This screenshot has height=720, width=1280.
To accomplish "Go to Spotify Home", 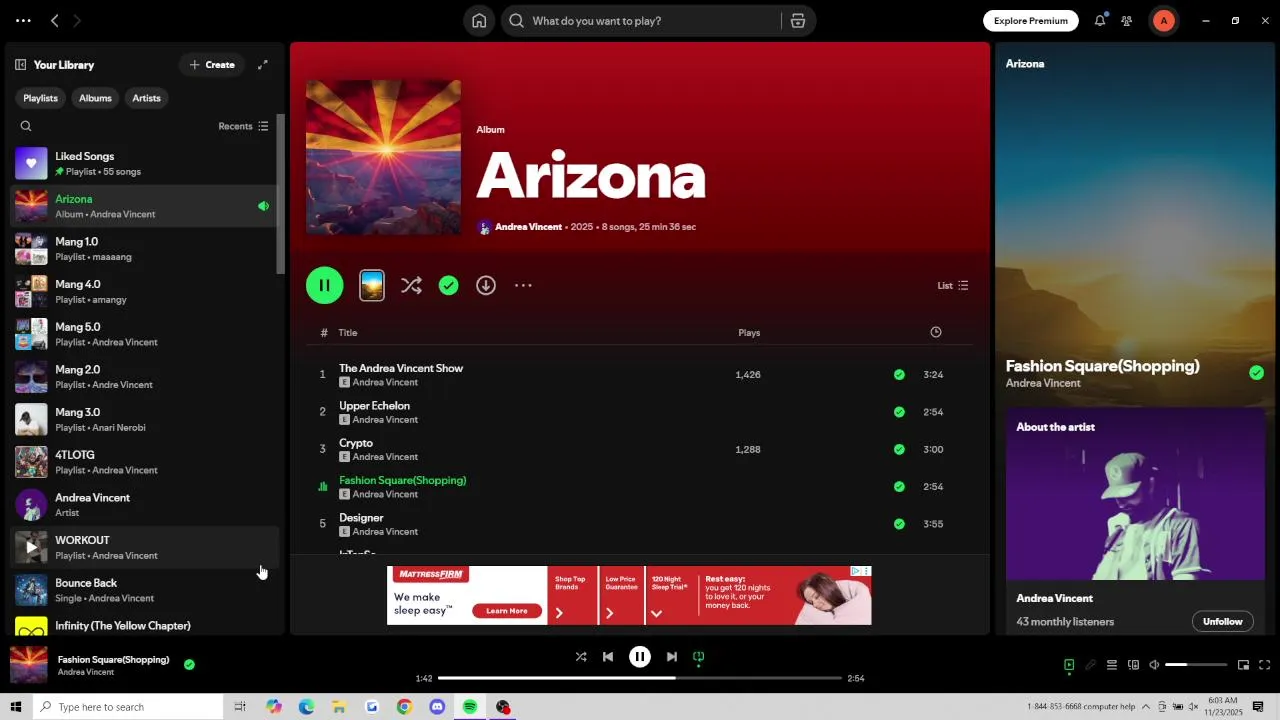I will pos(479,21).
